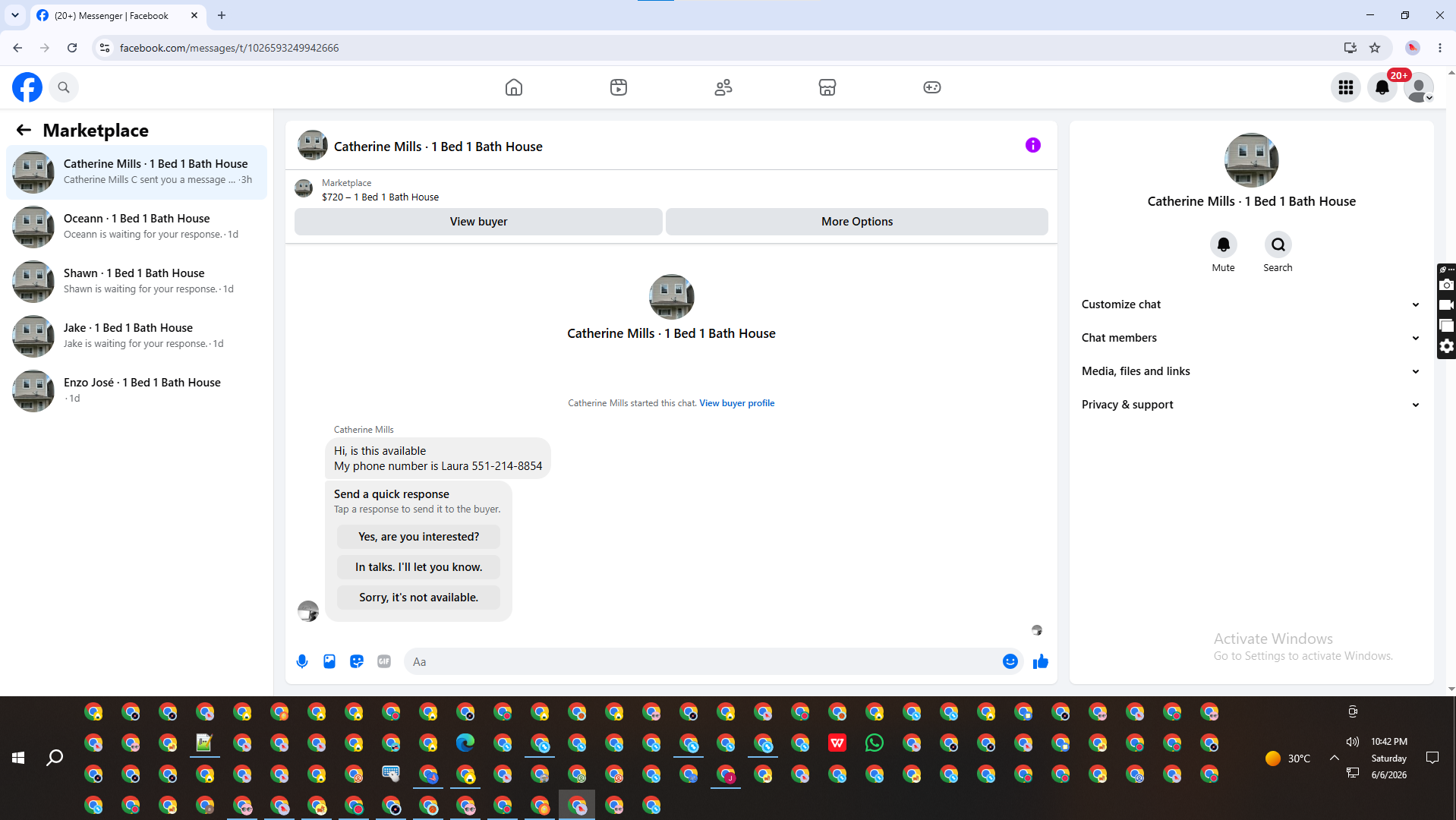1456x820 pixels.
Task: Mute this Catherine Mills chat
Action: (1224, 244)
